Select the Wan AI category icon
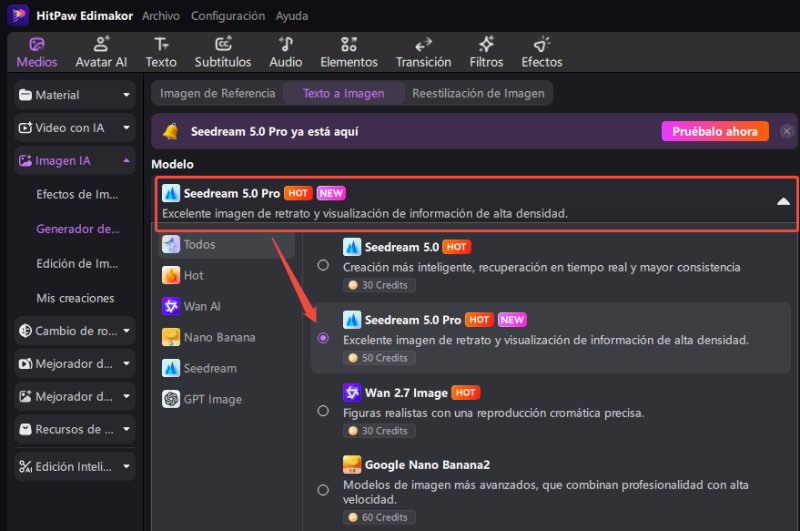Screen dimensions: 800x531 click(x=171, y=306)
